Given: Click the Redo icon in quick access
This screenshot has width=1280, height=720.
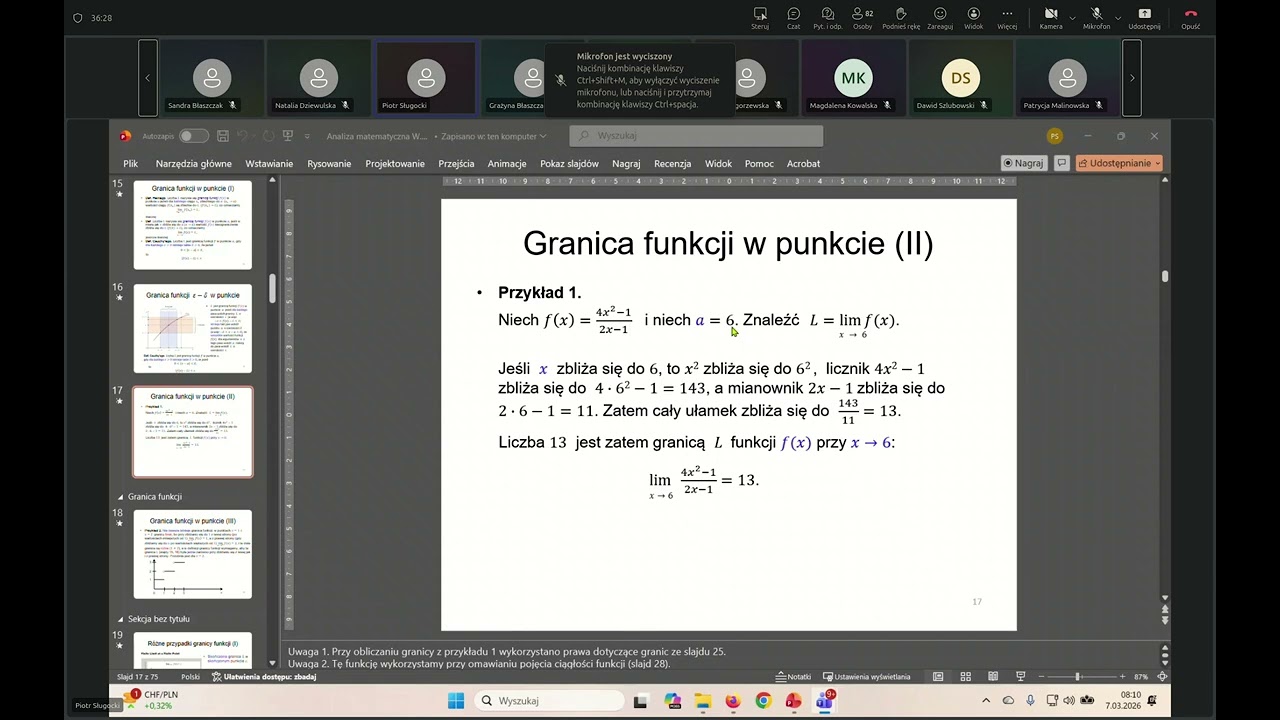Looking at the screenshot, I should (x=268, y=136).
